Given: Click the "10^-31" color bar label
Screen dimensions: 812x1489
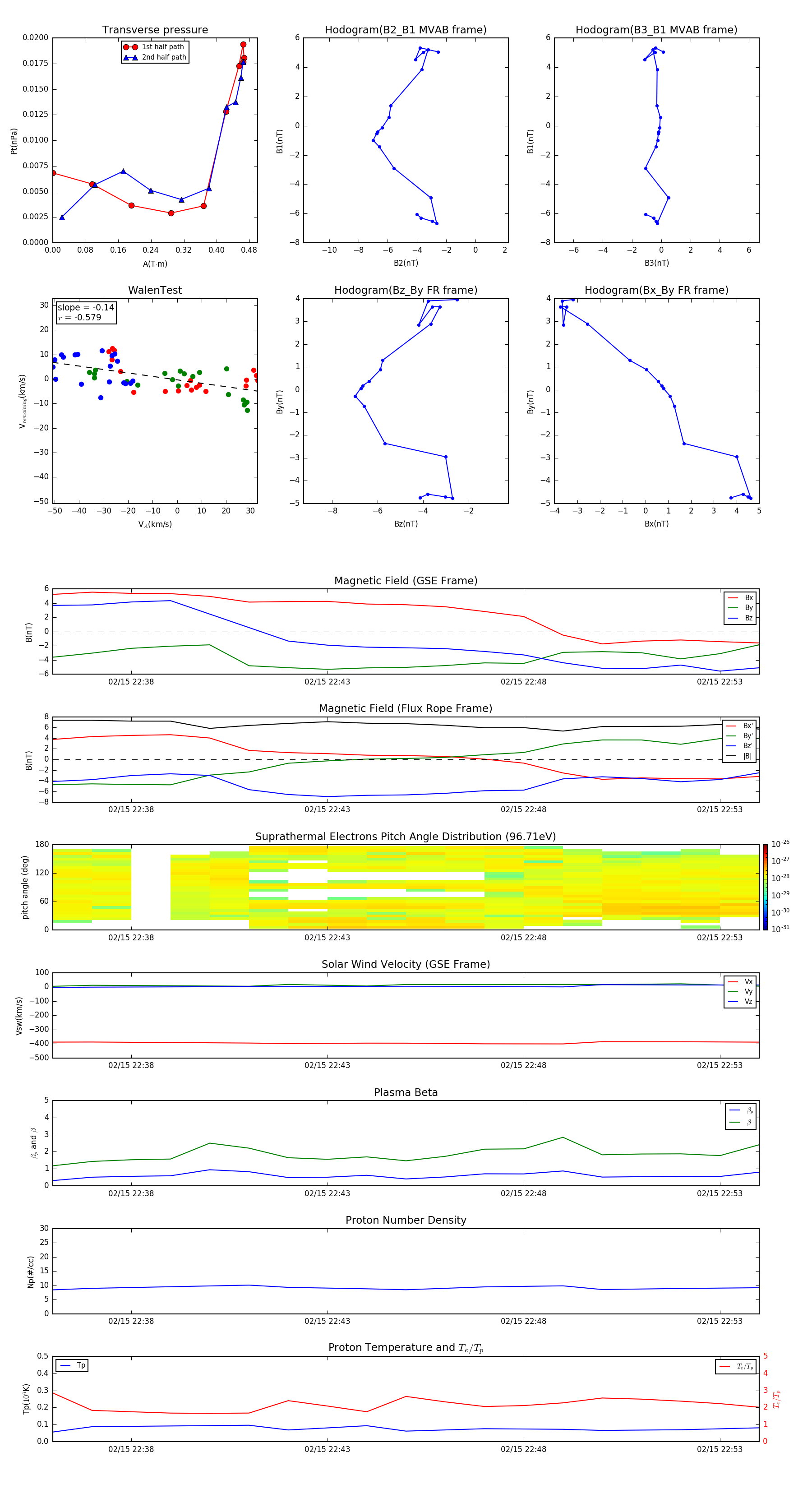Looking at the screenshot, I should pyautogui.click(x=780, y=929).
